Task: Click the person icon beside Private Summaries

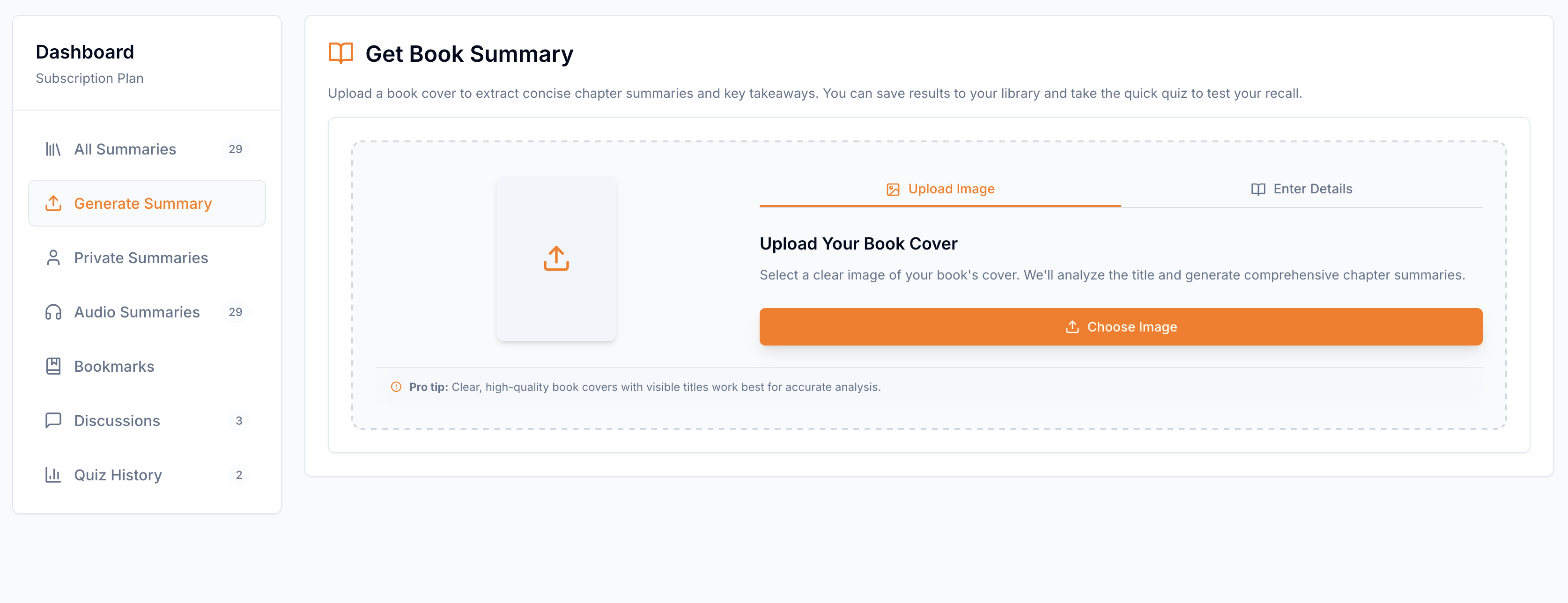Action: (53, 257)
